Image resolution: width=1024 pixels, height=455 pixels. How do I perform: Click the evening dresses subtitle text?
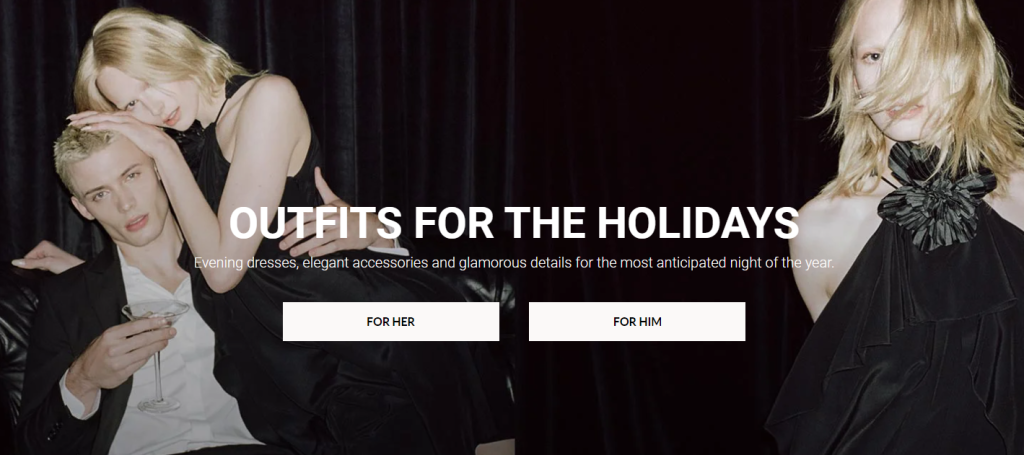point(514,263)
